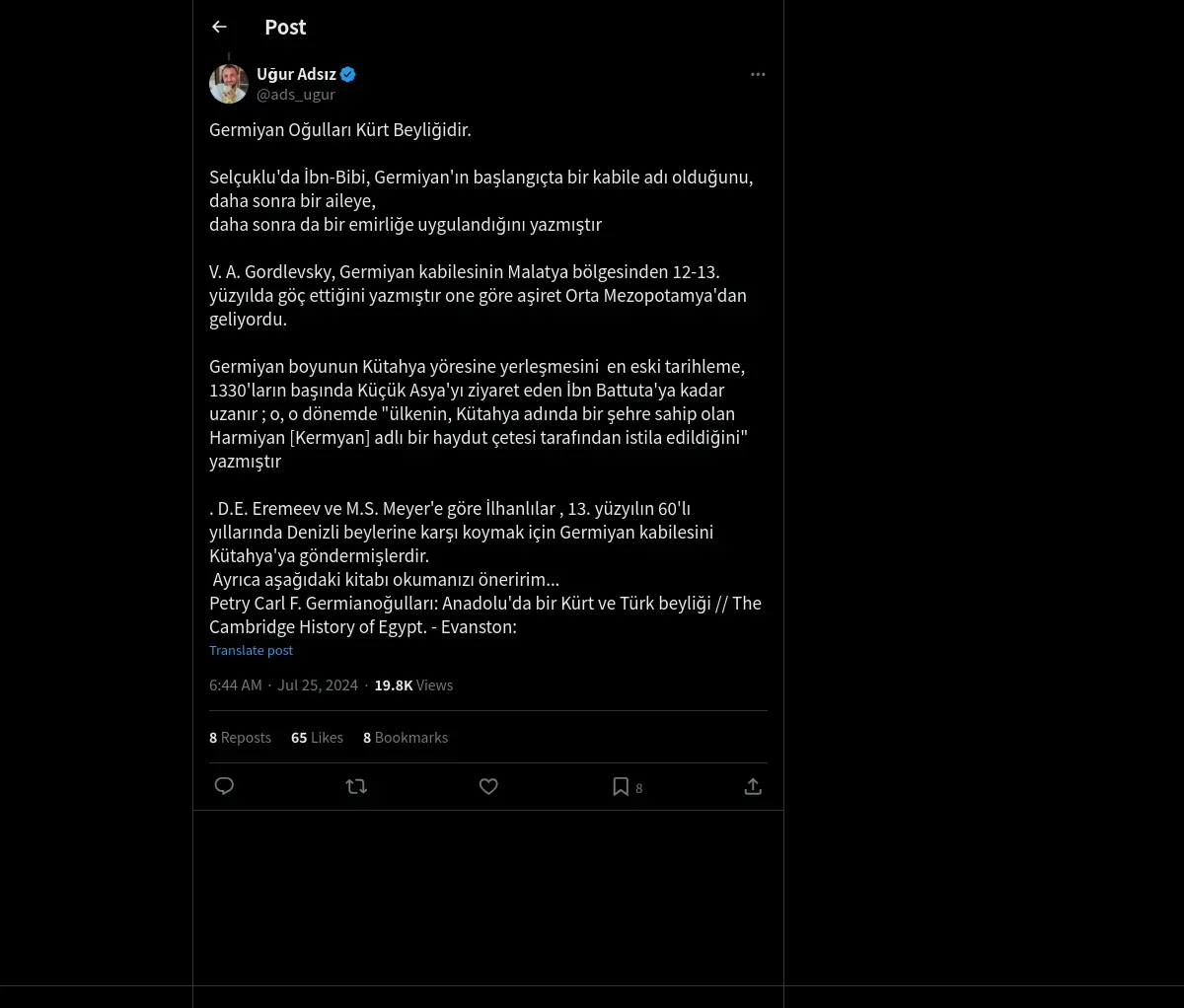Toggle the heart icon to like the post
Screen dimensions: 1184x1008
pos(488,786)
